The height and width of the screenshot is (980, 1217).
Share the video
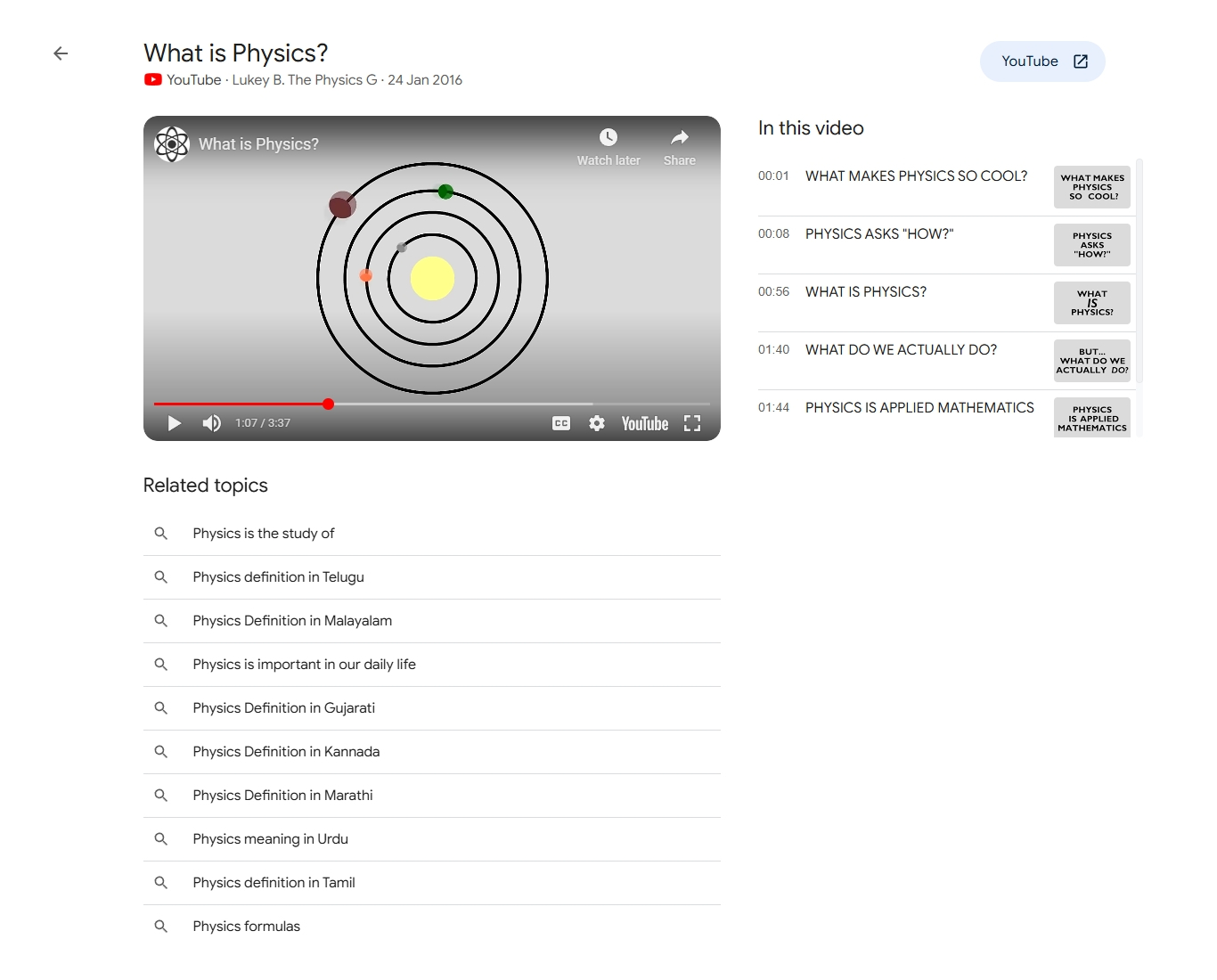pos(680,147)
